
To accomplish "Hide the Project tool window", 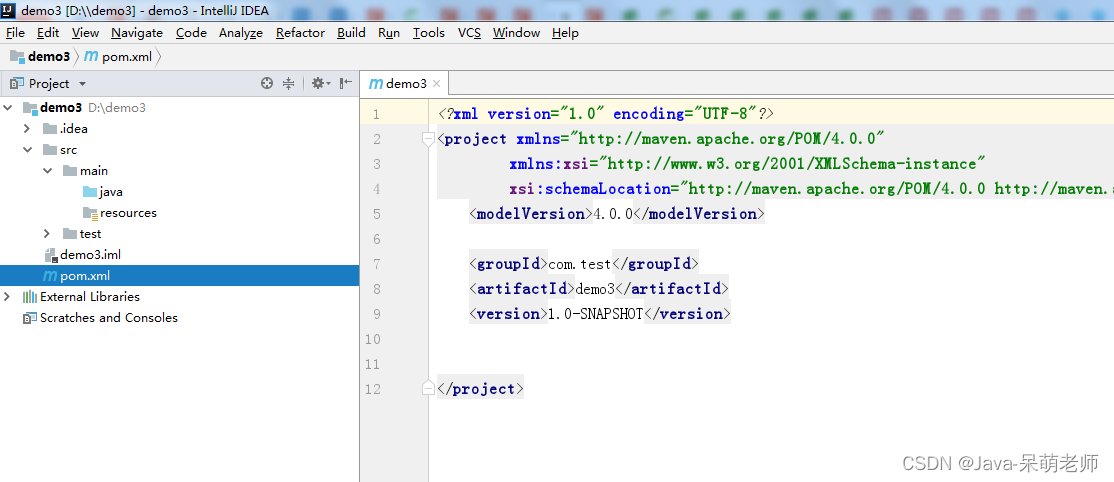I will pos(346,84).
